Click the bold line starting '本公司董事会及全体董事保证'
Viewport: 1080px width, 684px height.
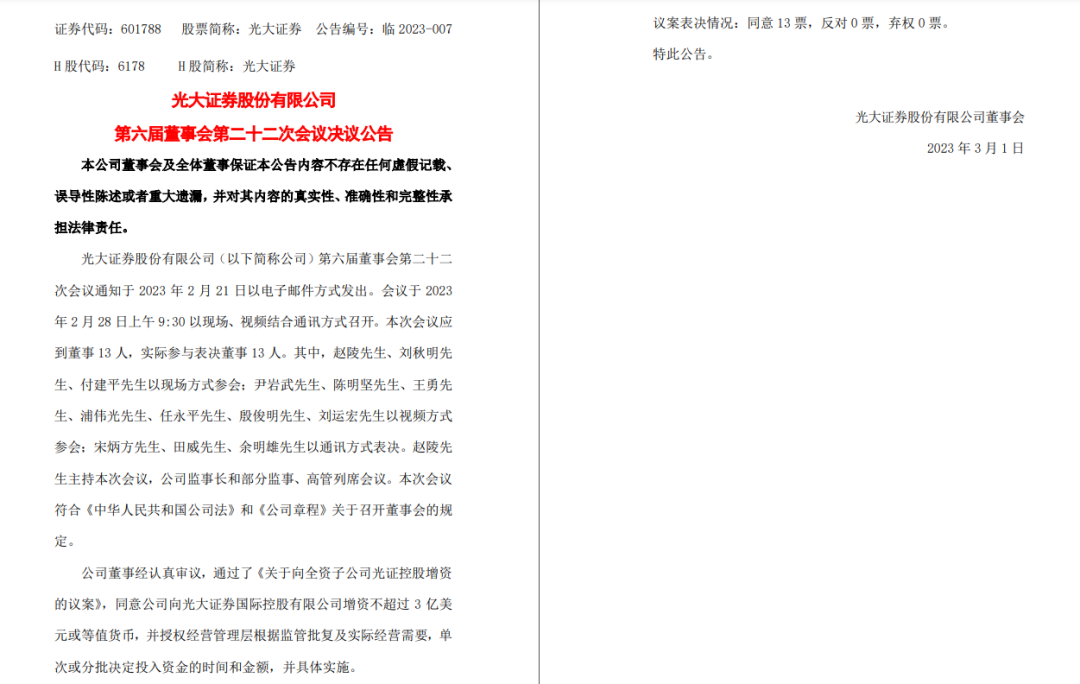(267, 165)
